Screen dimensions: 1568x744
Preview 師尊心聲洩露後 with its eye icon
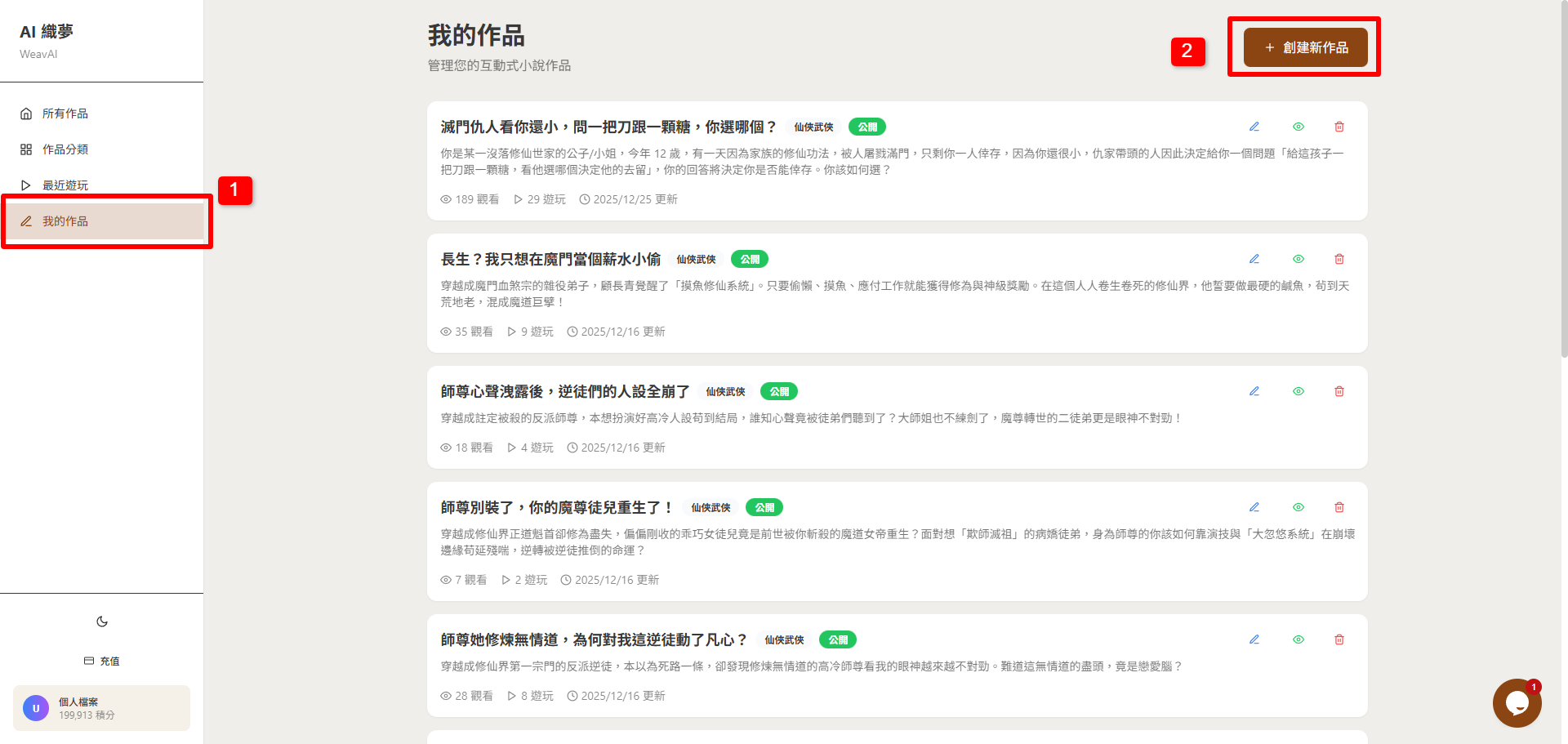(1298, 391)
